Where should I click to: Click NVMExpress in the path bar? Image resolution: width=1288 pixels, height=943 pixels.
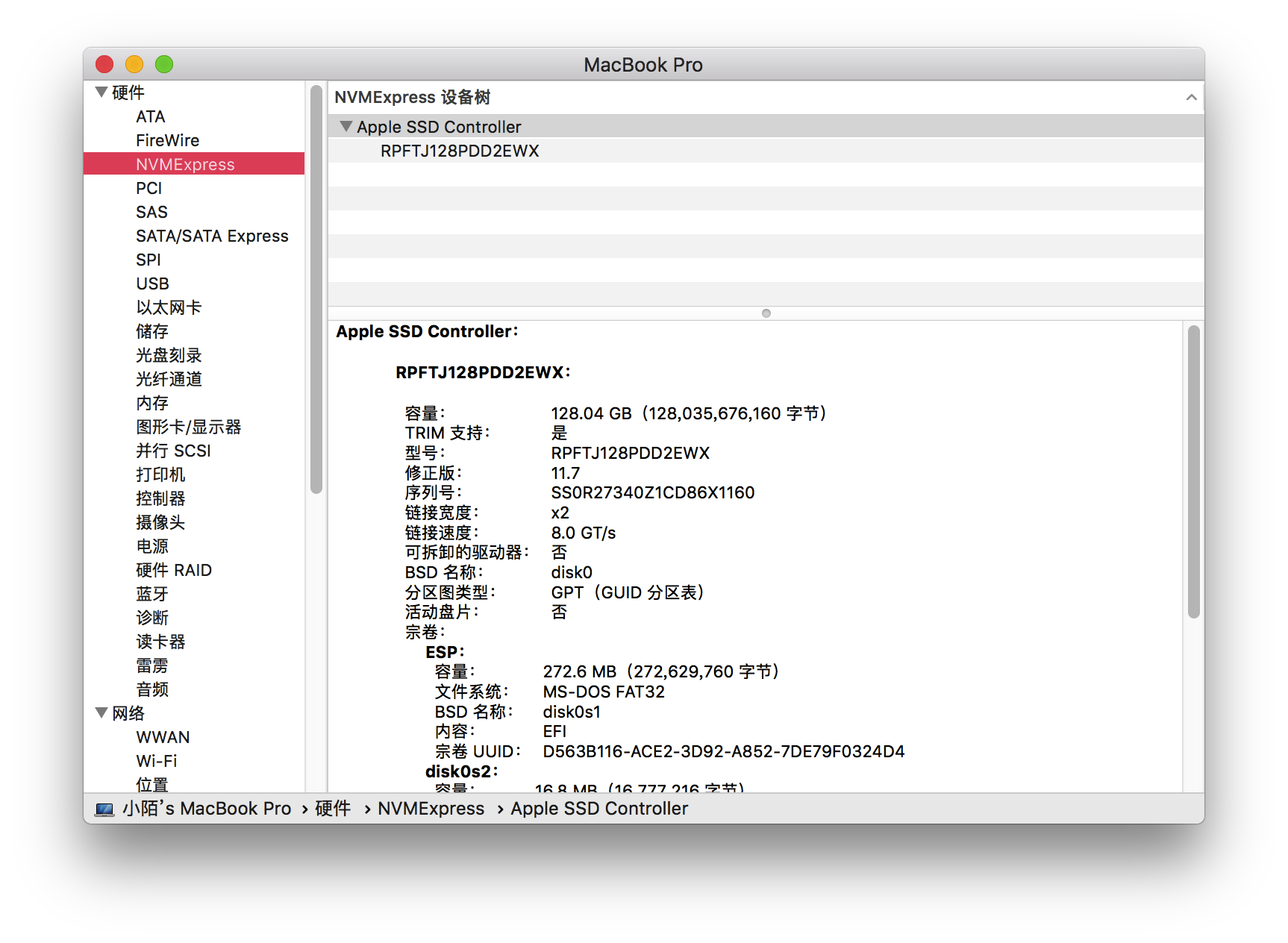pos(431,809)
